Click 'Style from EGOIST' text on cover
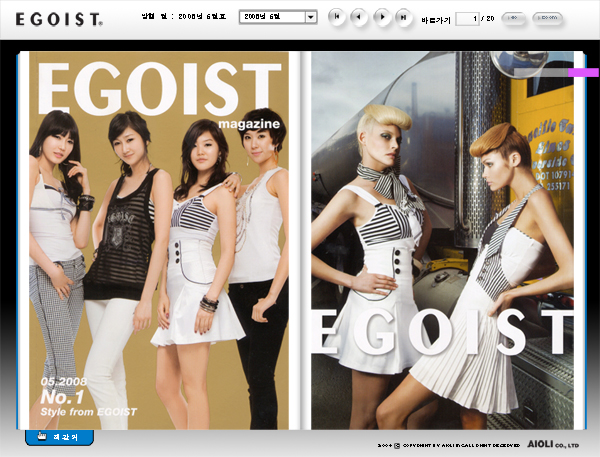 tap(88, 412)
